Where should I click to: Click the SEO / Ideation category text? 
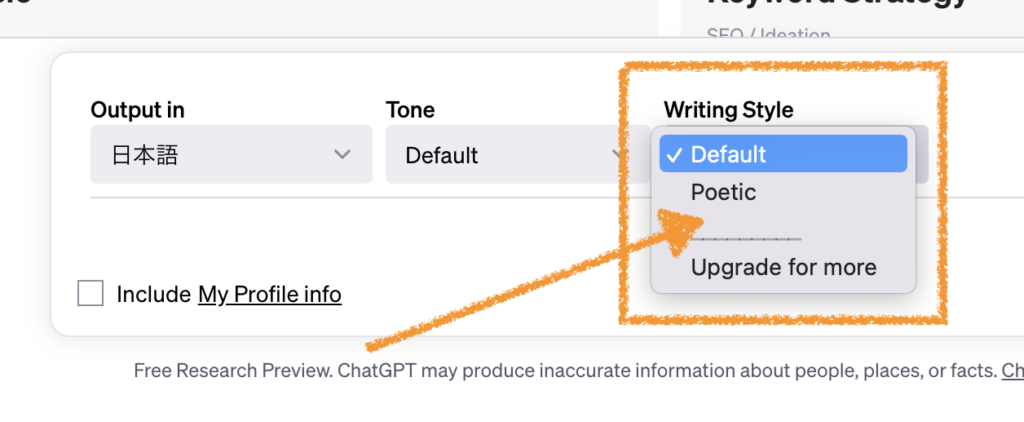pos(754,35)
